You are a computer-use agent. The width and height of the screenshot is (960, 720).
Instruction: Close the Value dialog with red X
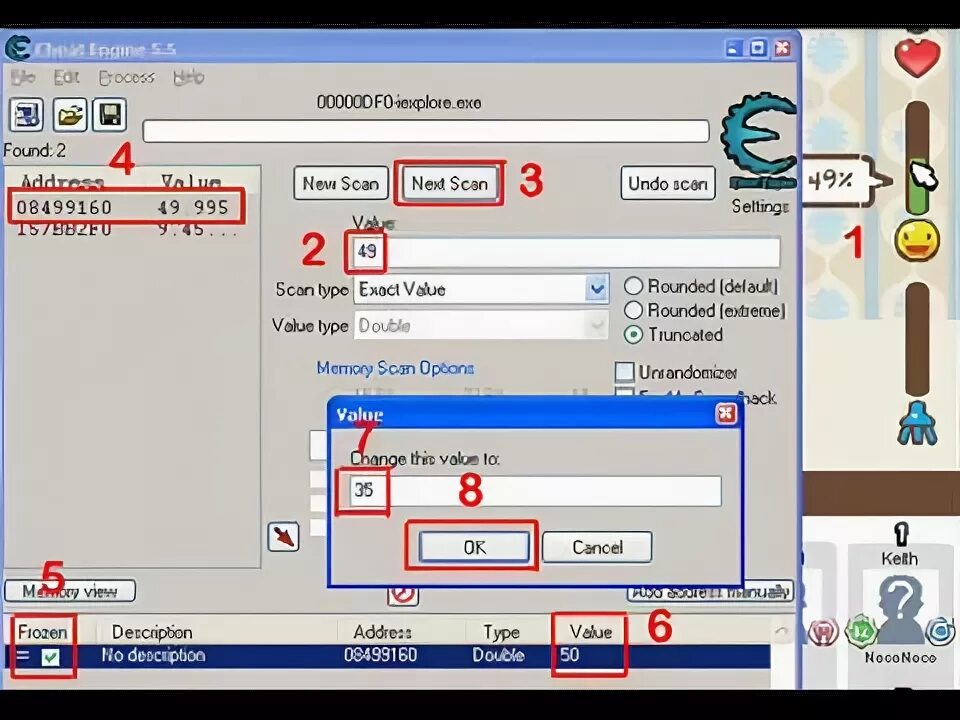(726, 414)
